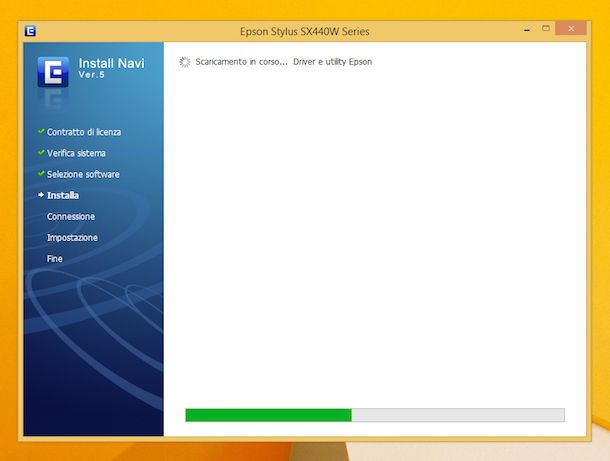
Task: Click the green checkmark beside Contratto di licenza
Action: pyautogui.click(x=41, y=131)
